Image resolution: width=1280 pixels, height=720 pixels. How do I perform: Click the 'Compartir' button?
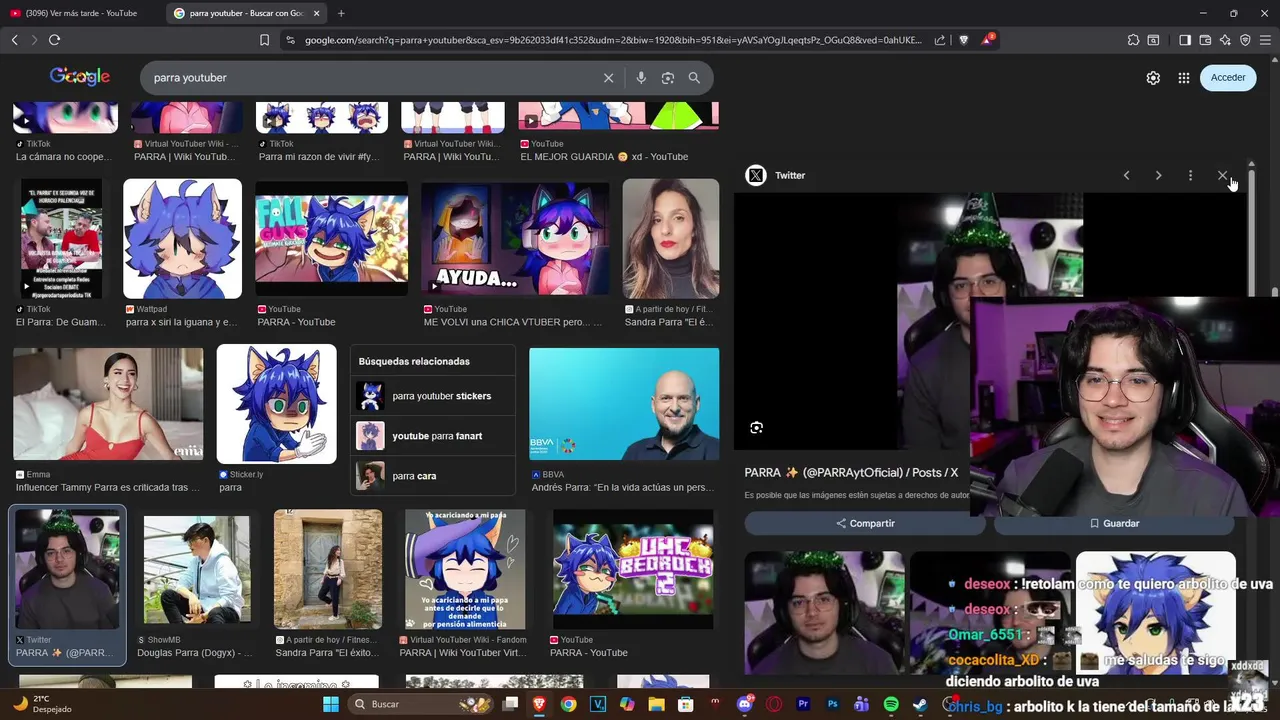click(865, 523)
